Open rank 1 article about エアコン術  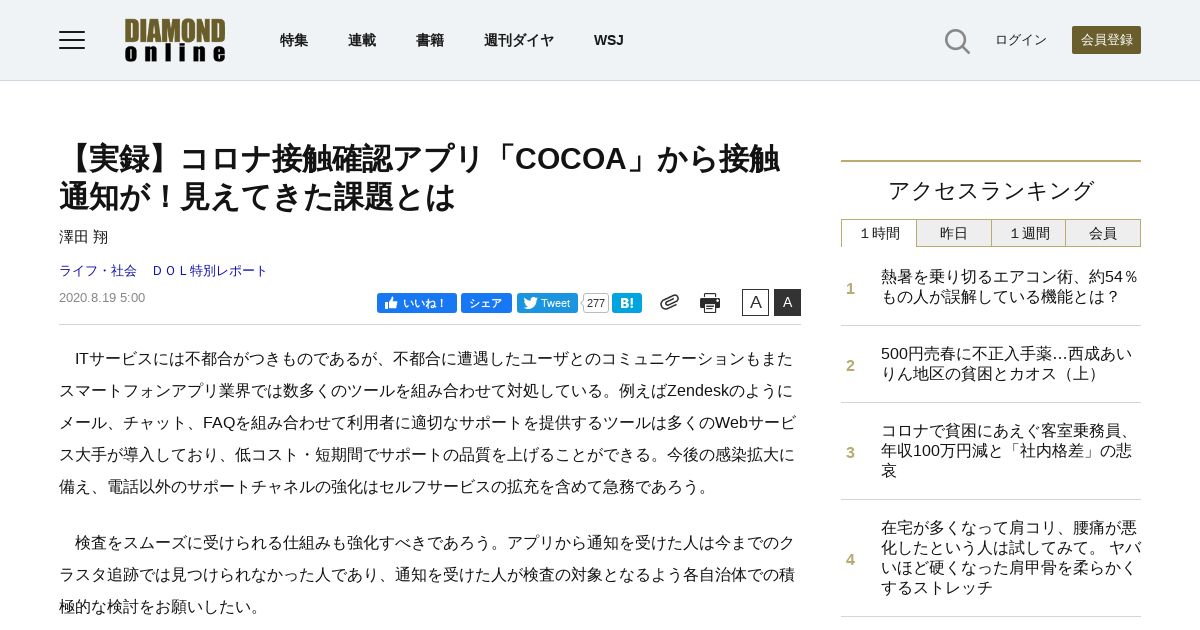pyautogui.click(x=1010, y=287)
